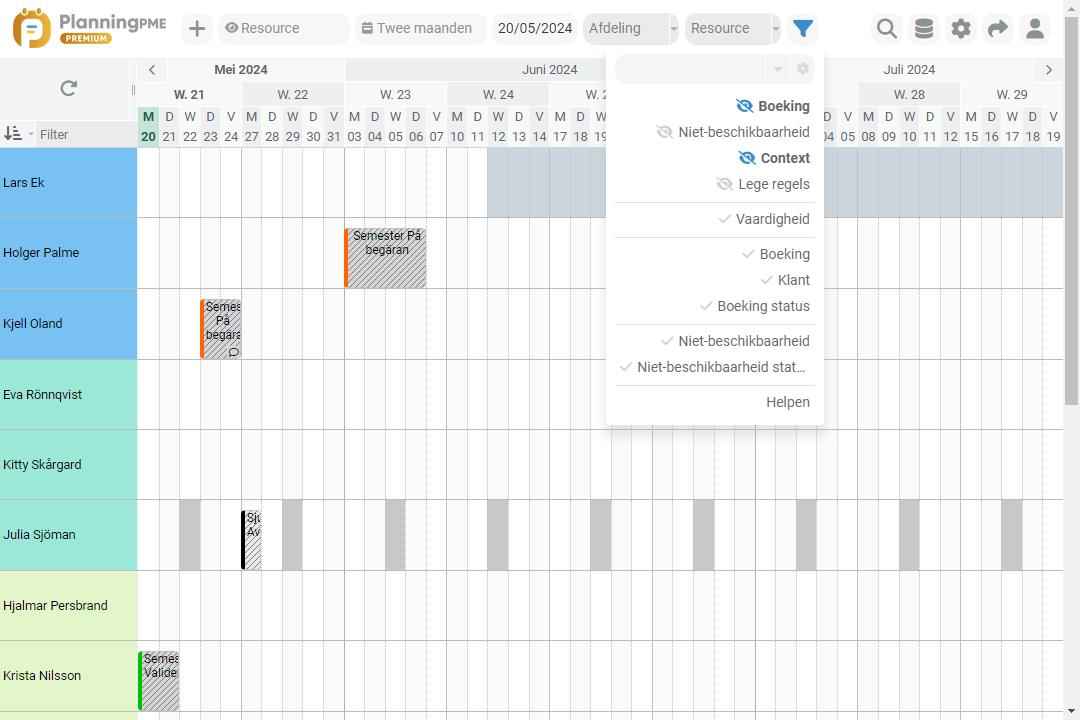Click the Mei 2024 month header
Viewport: 1080px width, 720px height.
tap(240, 70)
